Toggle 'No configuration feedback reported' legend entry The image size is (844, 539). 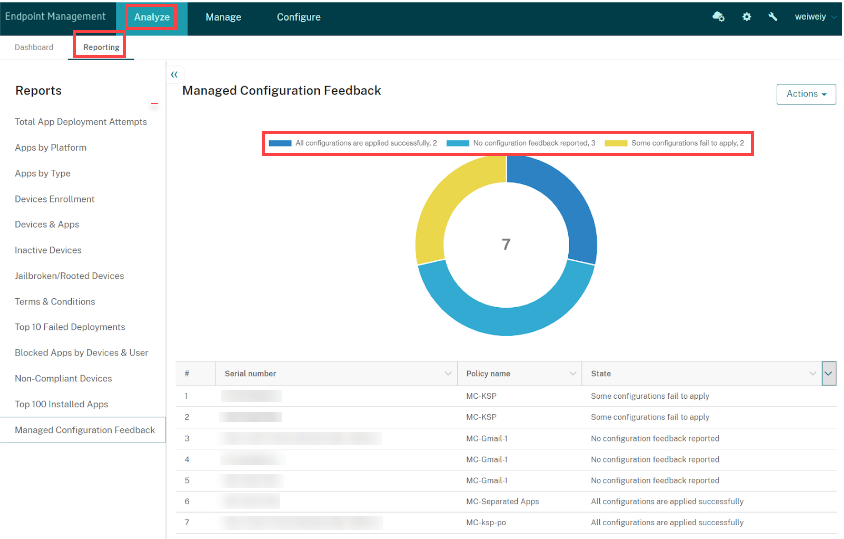click(521, 143)
